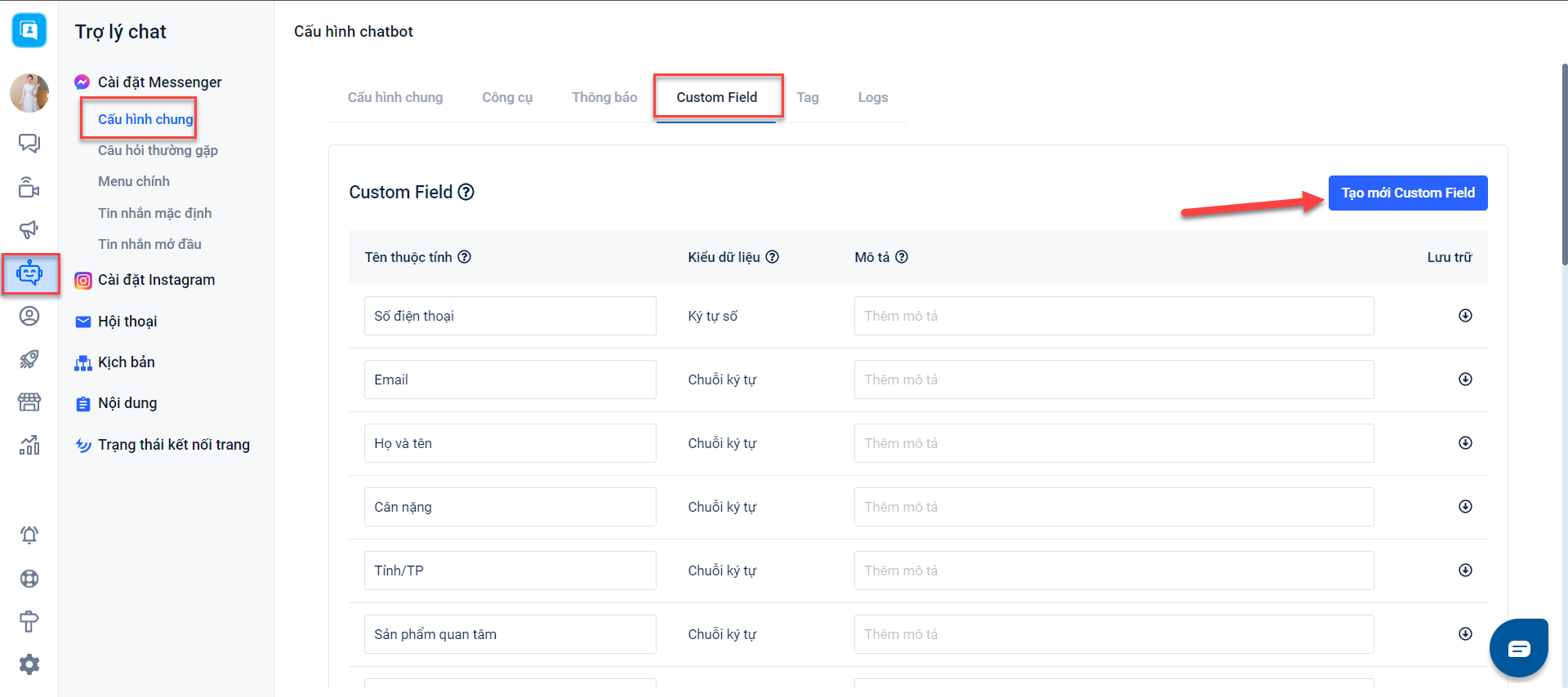Expand the Cài đặt Messenger section

(159, 82)
